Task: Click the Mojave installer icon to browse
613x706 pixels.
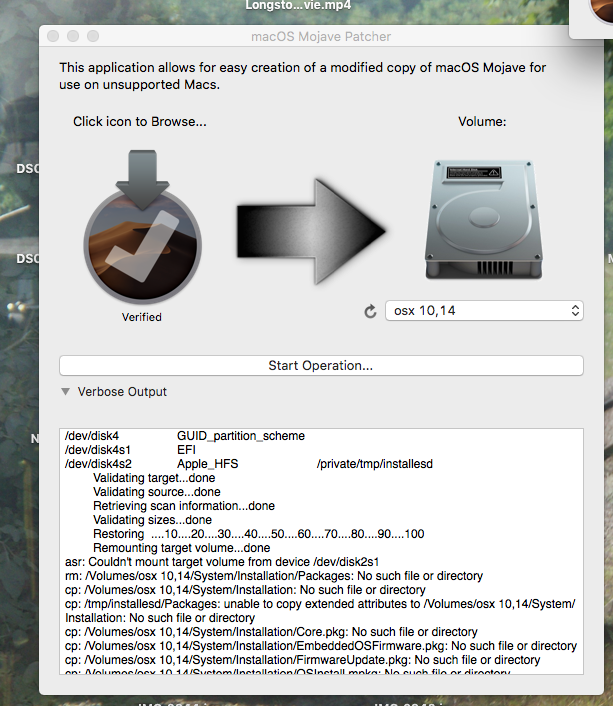Action: (x=142, y=226)
